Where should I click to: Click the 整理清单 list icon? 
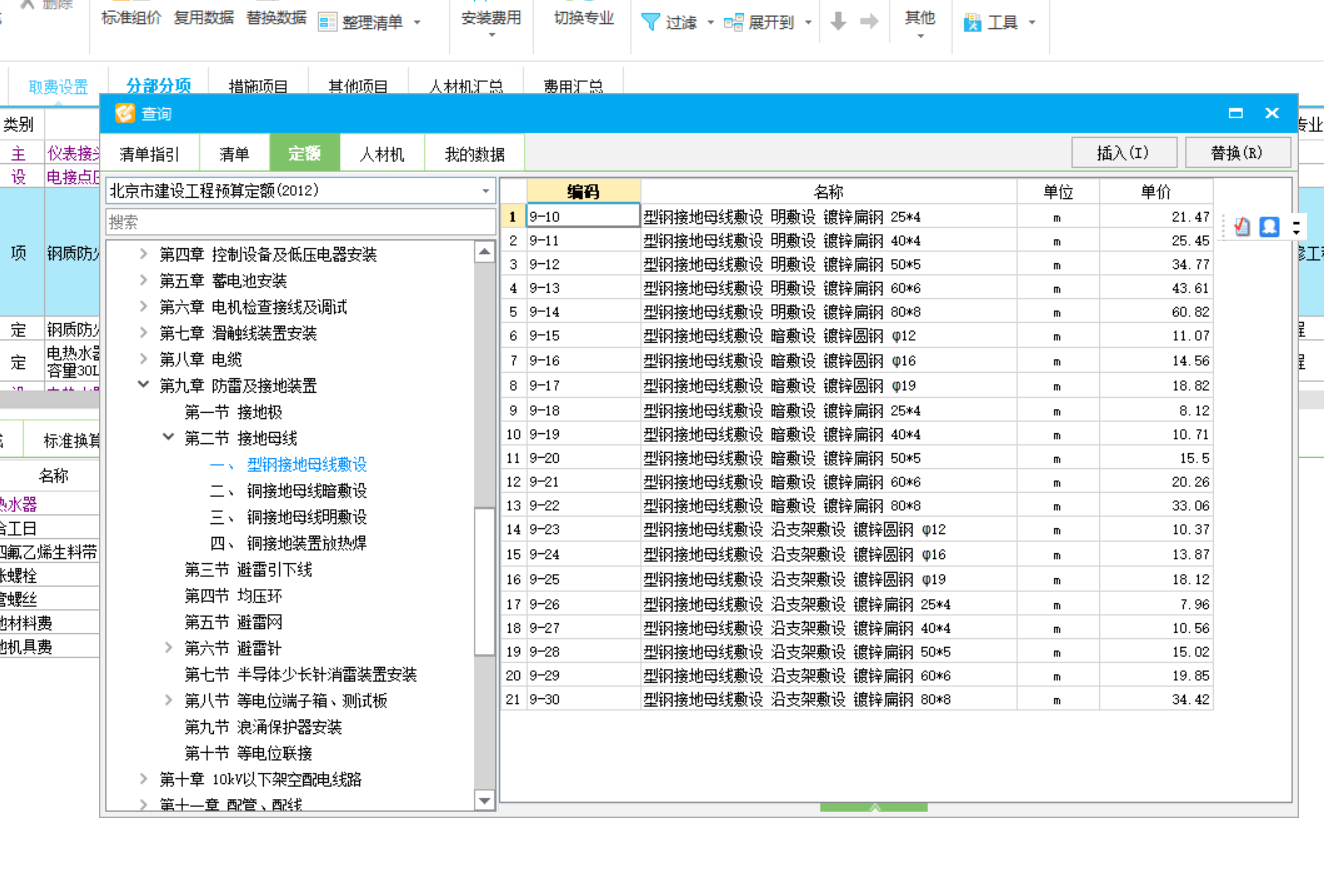(327, 22)
